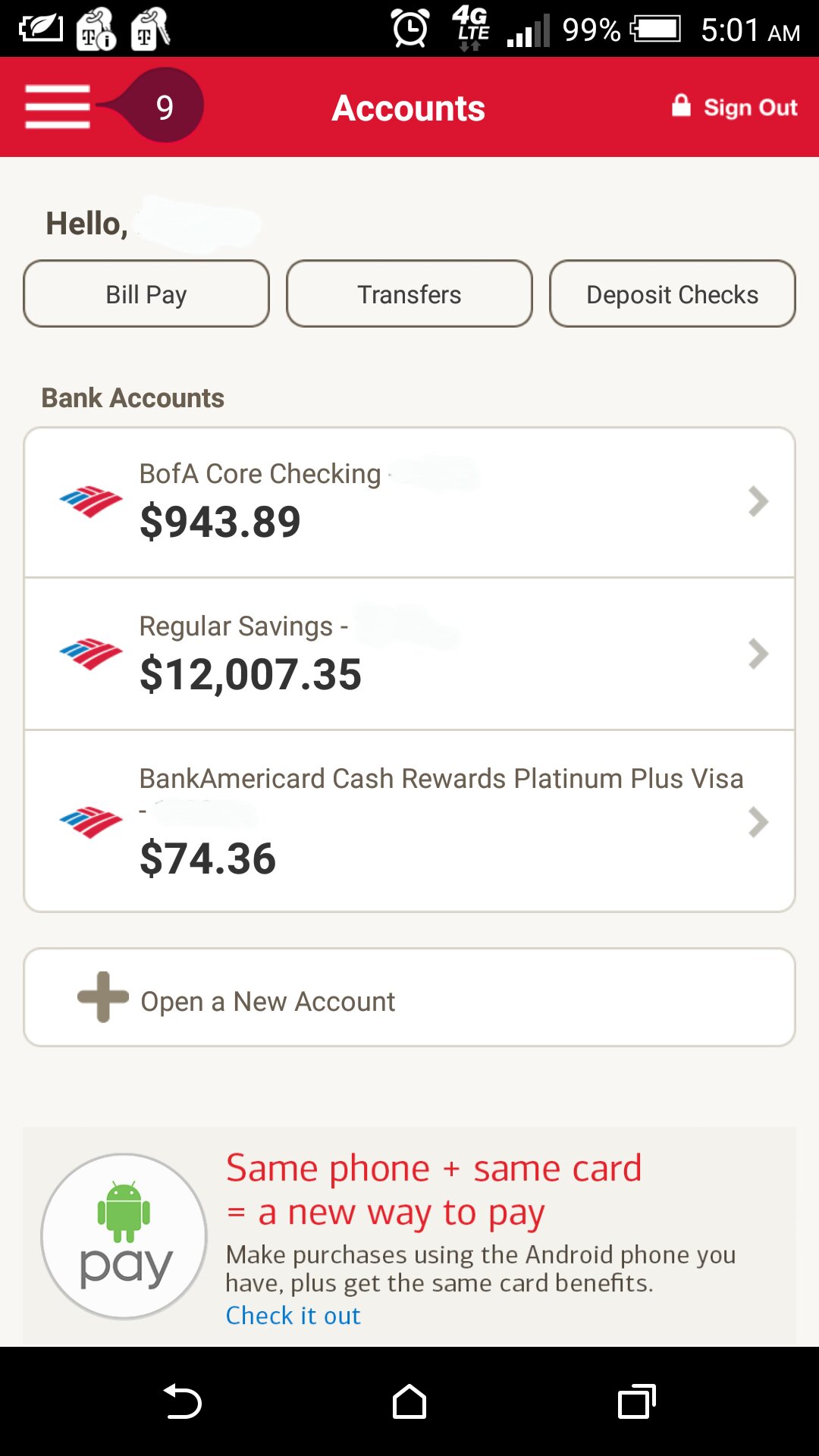Open the $12,007.35 savings balance
The image size is (819, 1456).
click(250, 674)
